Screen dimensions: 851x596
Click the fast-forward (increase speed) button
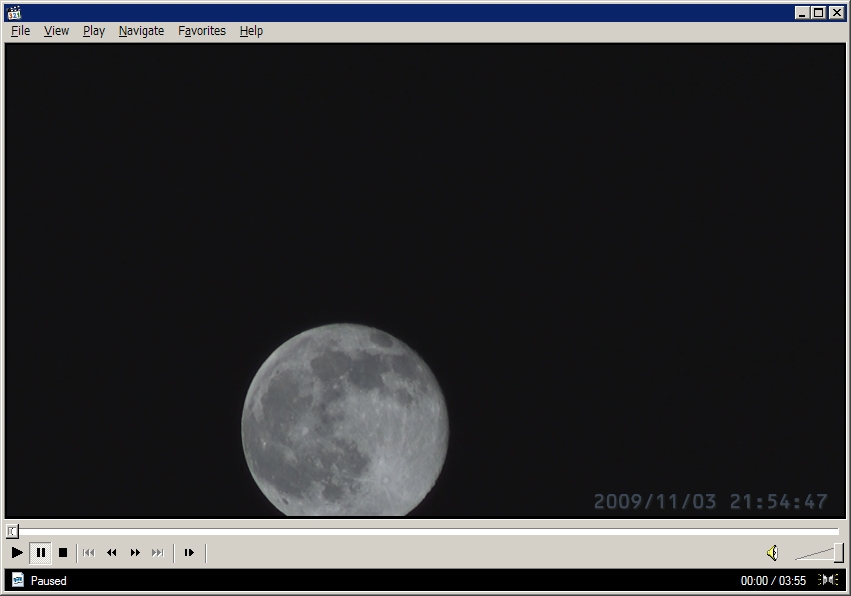tap(135, 552)
